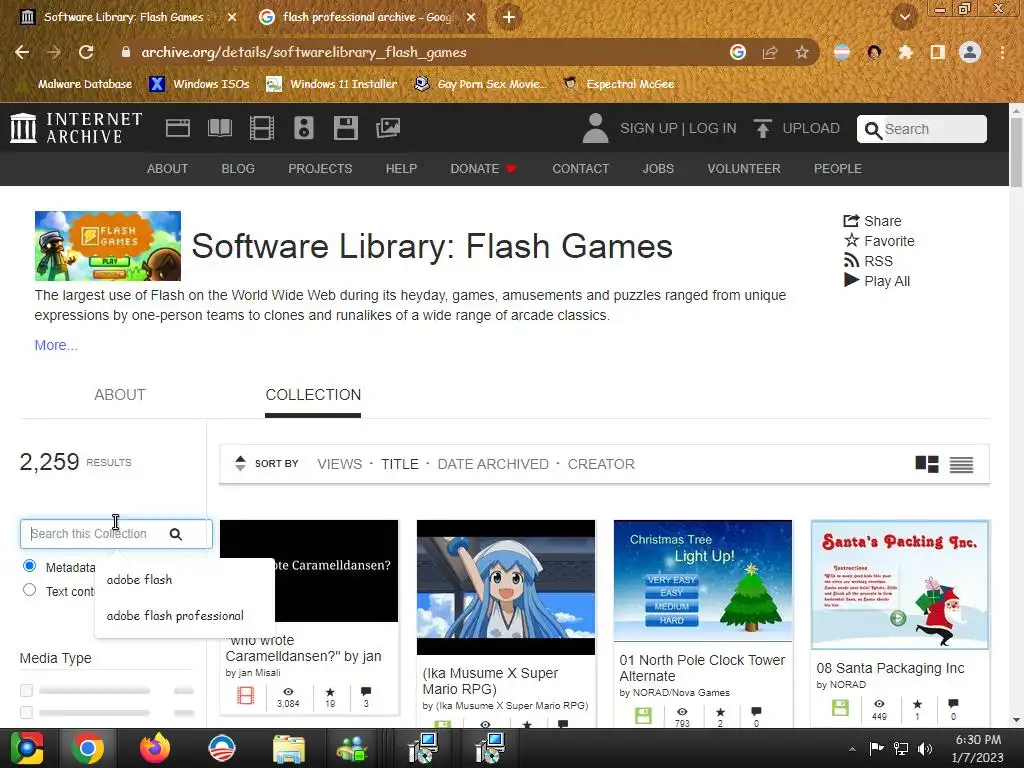The height and width of the screenshot is (768, 1024).
Task: Open the extensions puzzle icon
Action: point(905,52)
